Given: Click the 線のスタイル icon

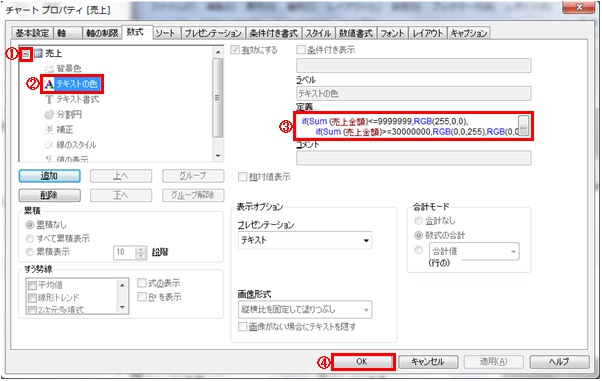Looking at the screenshot, I should pyautogui.click(x=49, y=145).
